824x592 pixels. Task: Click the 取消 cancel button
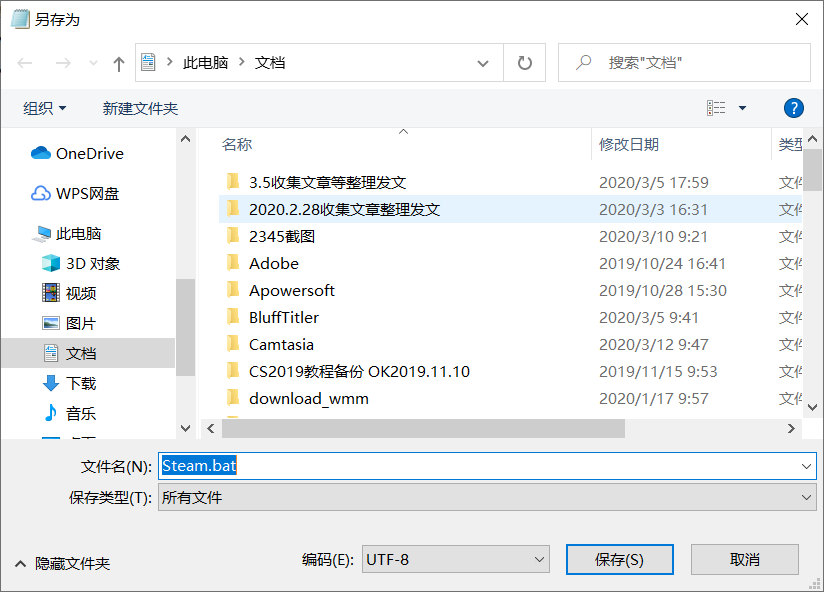(745, 559)
